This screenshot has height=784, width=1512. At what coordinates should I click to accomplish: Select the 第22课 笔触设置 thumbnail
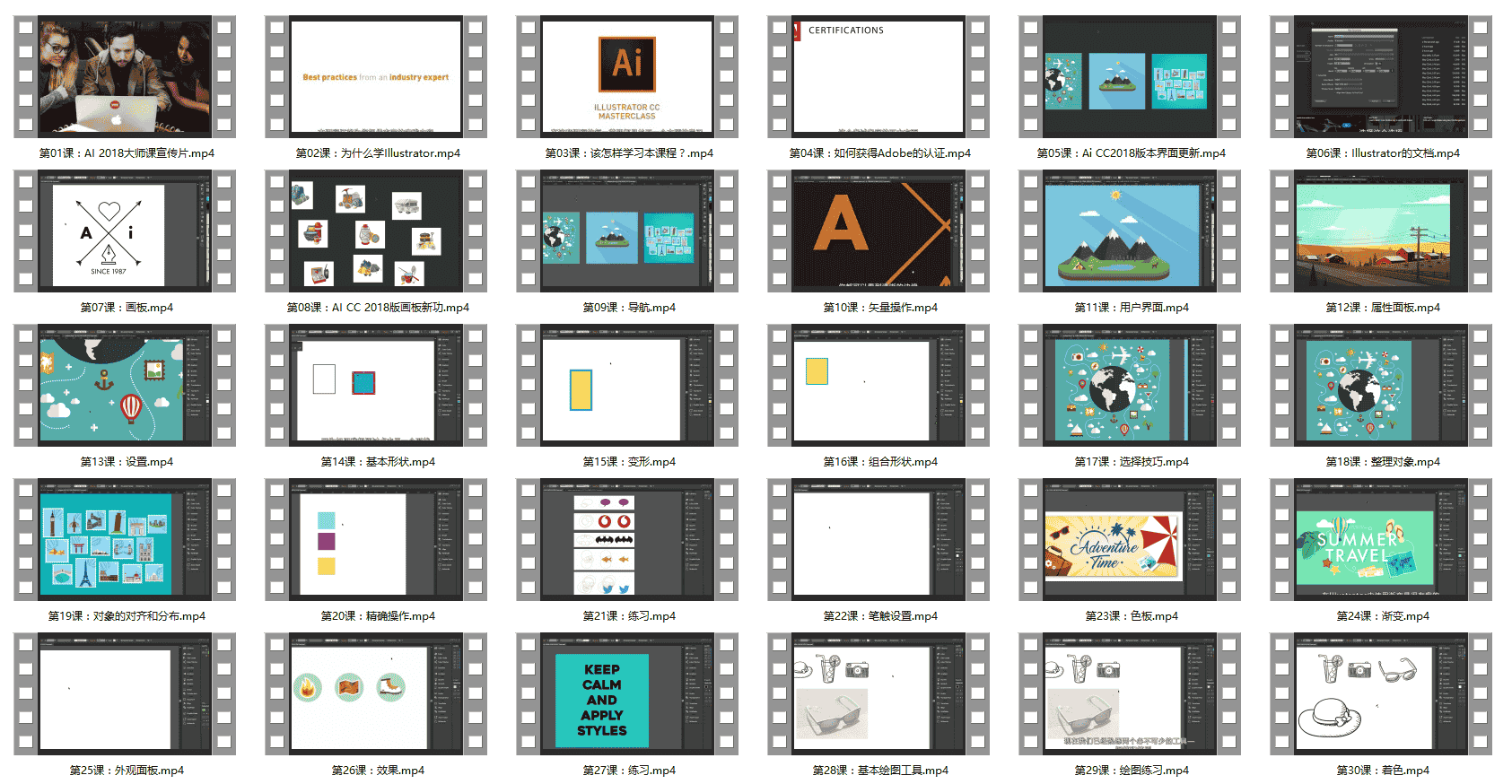878,539
